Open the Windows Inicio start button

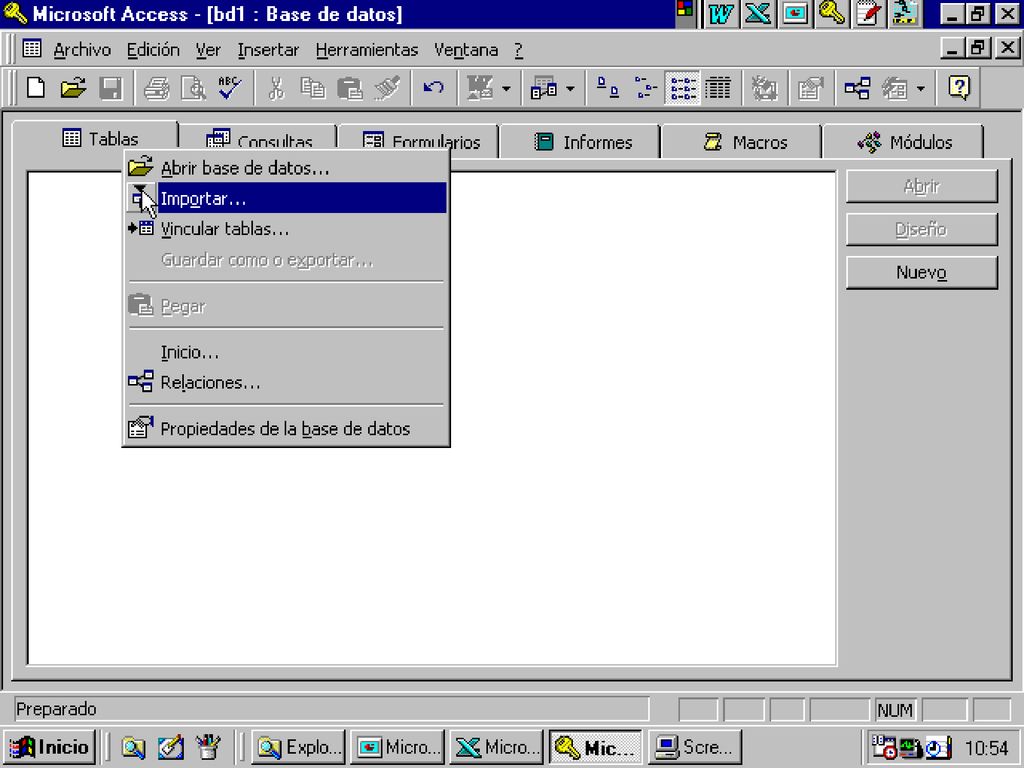click(x=51, y=747)
